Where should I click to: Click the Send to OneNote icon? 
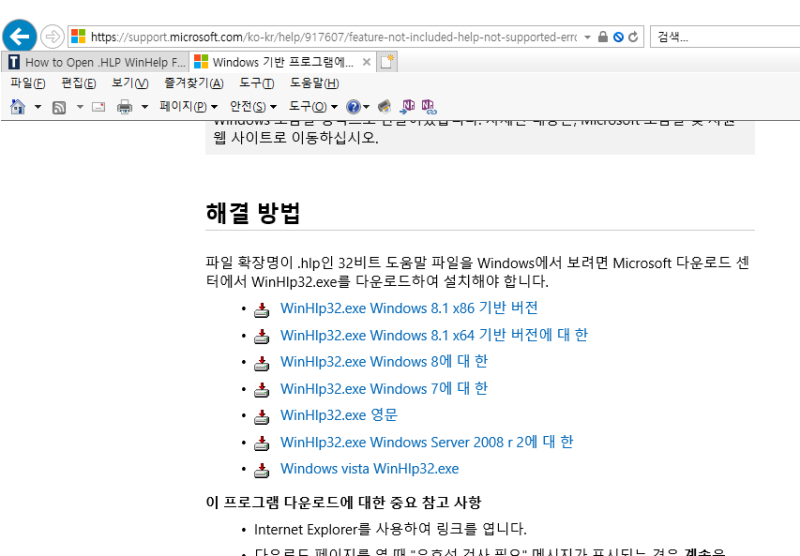407,106
